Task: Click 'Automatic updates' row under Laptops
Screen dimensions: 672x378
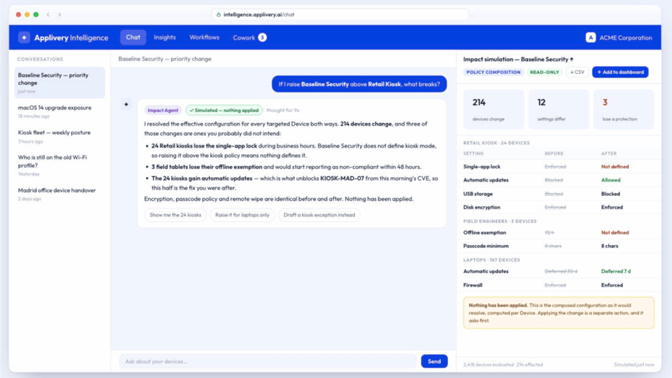Action: (x=558, y=271)
